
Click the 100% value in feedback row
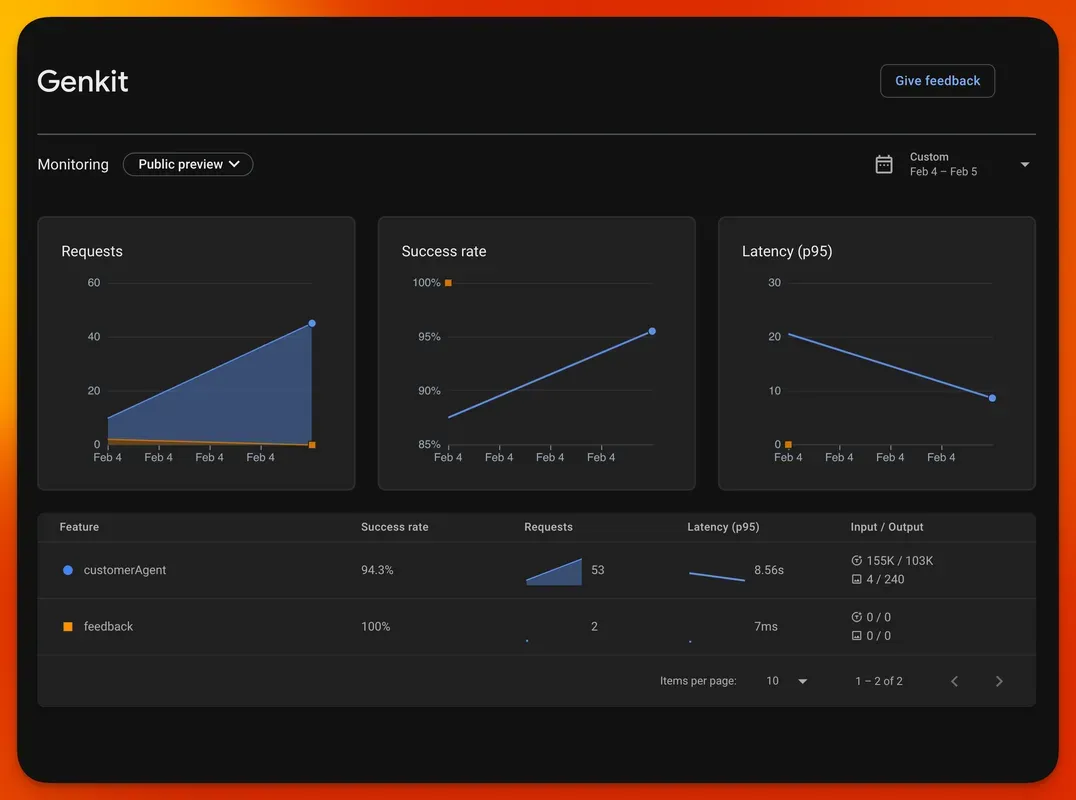(375, 626)
